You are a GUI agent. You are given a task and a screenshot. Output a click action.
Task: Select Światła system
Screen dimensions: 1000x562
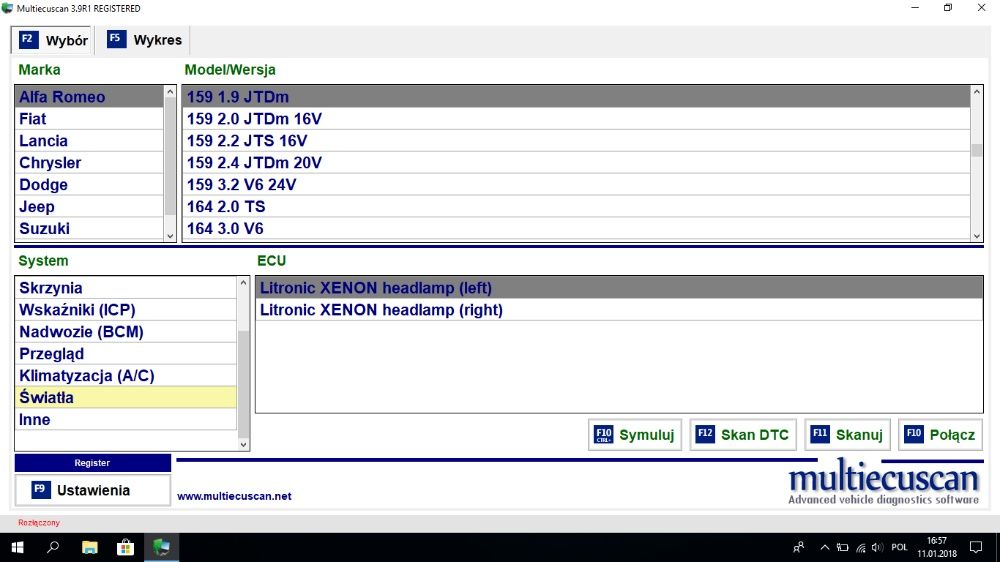pos(126,397)
